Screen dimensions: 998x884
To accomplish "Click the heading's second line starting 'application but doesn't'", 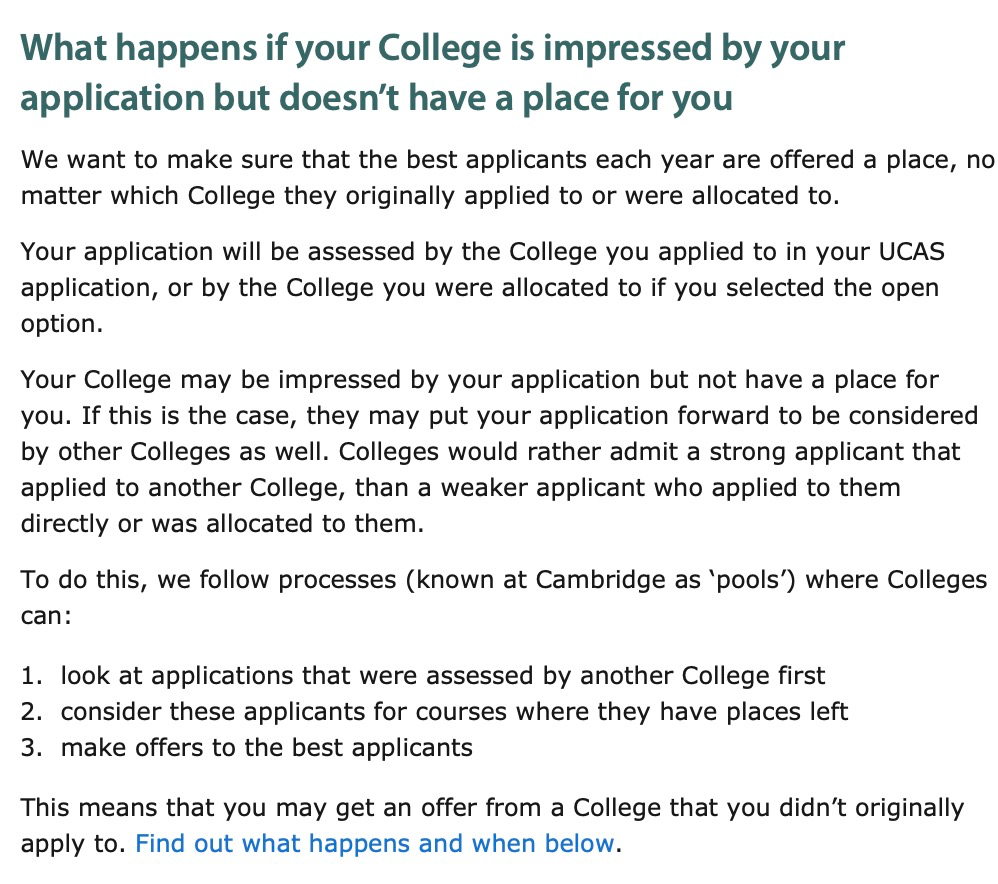I will (376, 97).
